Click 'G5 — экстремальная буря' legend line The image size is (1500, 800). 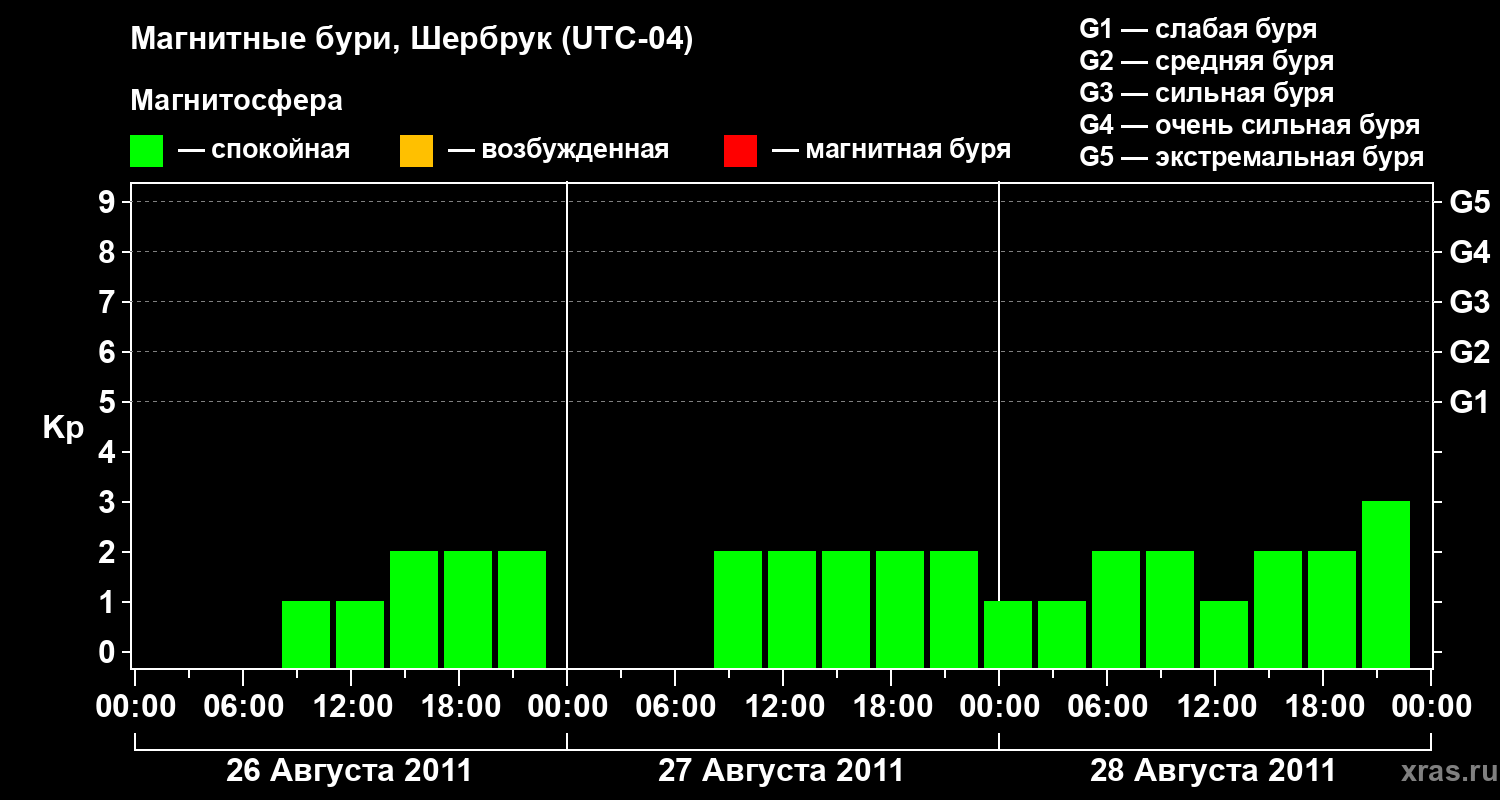pos(1251,157)
